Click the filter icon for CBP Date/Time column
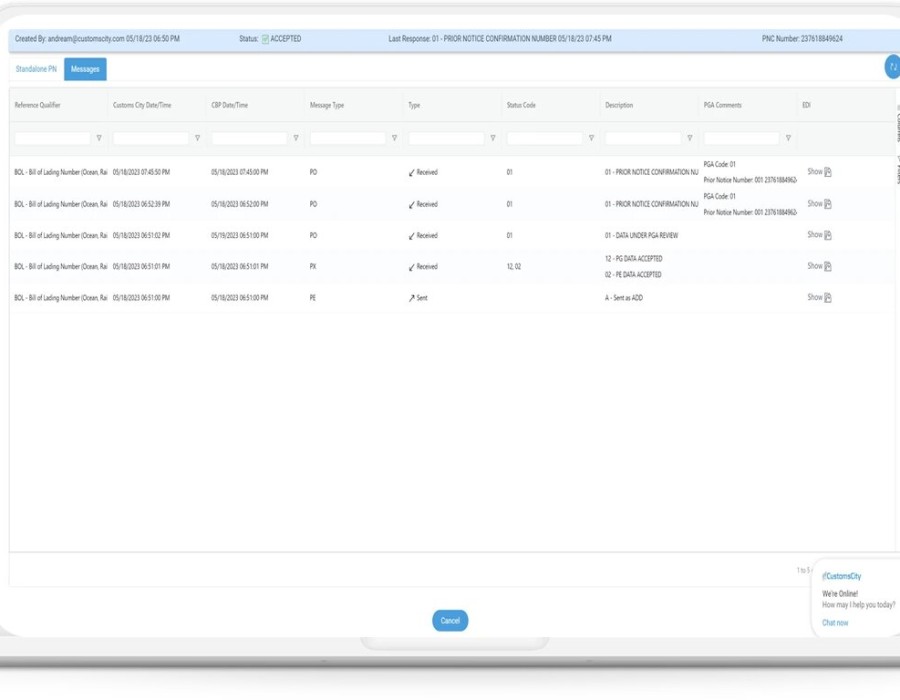Image resolution: width=900 pixels, height=700 pixels. tap(295, 138)
